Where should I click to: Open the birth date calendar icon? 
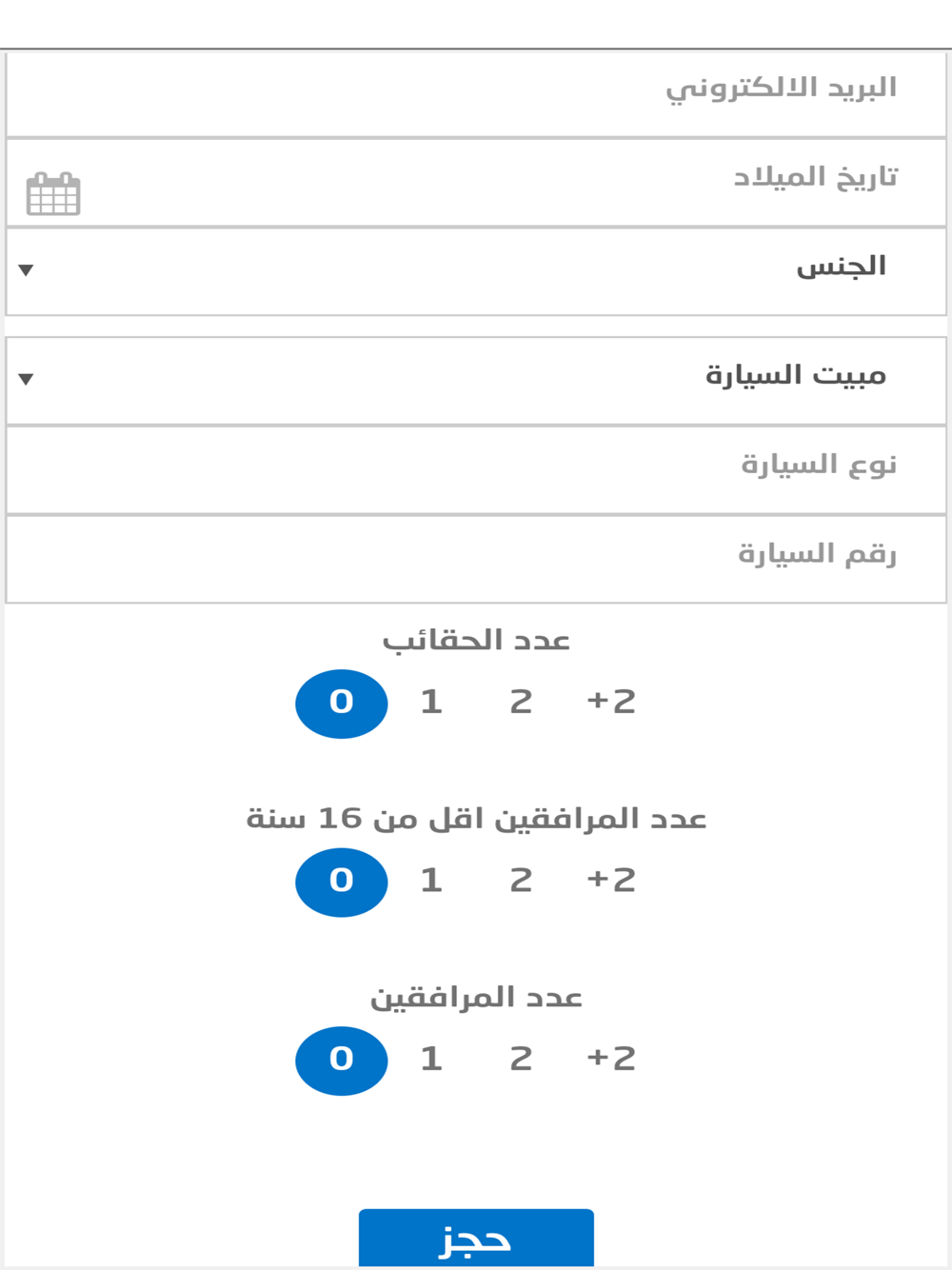pos(53,194)
